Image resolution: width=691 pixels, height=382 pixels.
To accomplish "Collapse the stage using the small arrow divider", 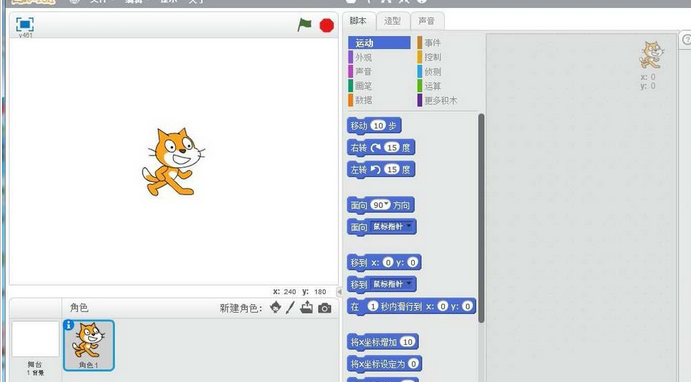I will coord(339,291).
